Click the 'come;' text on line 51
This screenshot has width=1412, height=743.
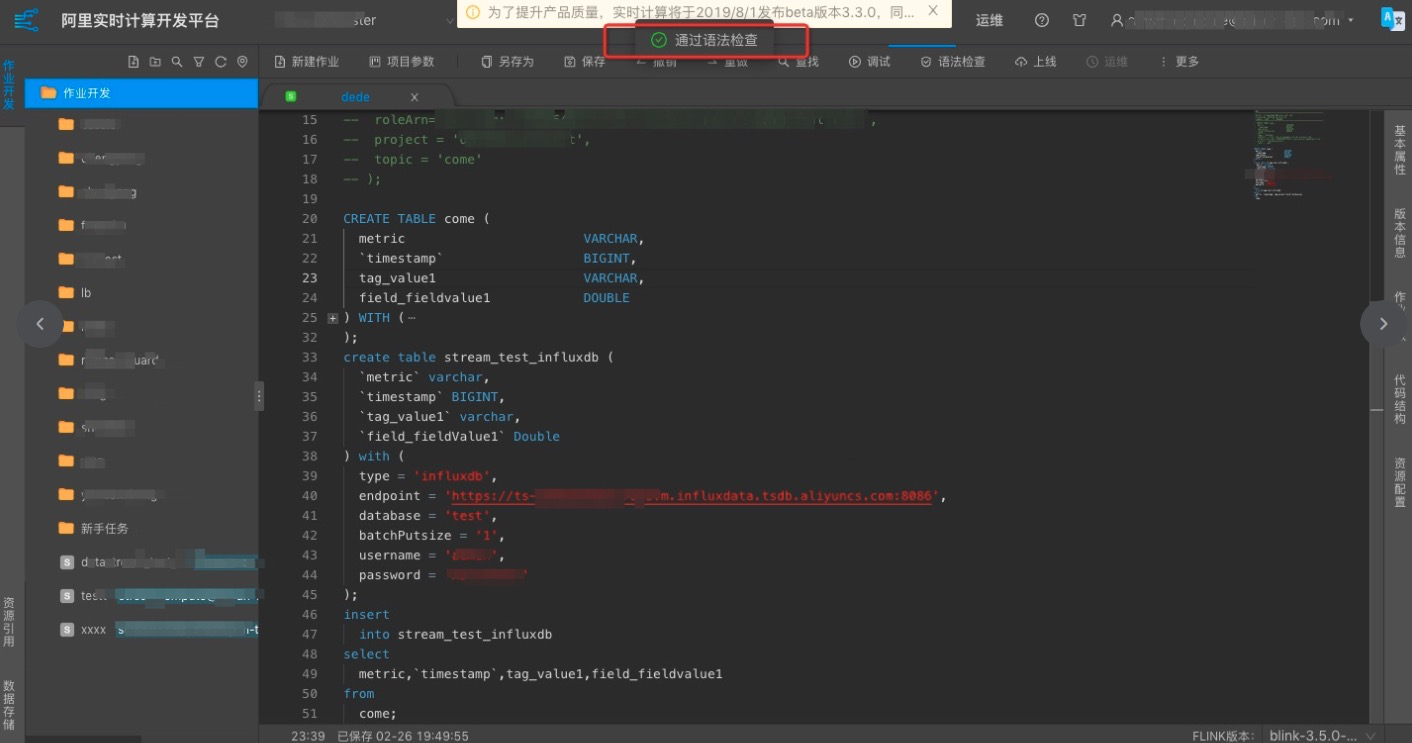[378, 713]
